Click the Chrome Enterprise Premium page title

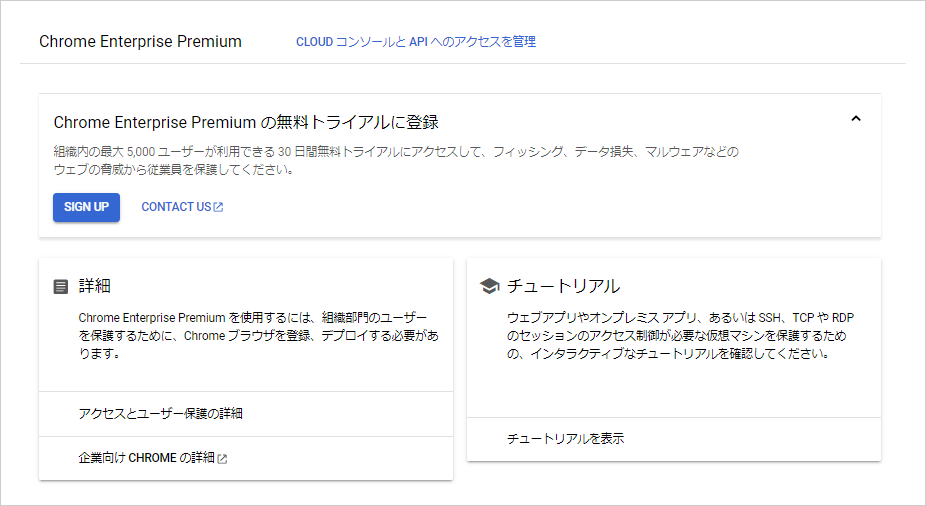[x=141, y=42]
